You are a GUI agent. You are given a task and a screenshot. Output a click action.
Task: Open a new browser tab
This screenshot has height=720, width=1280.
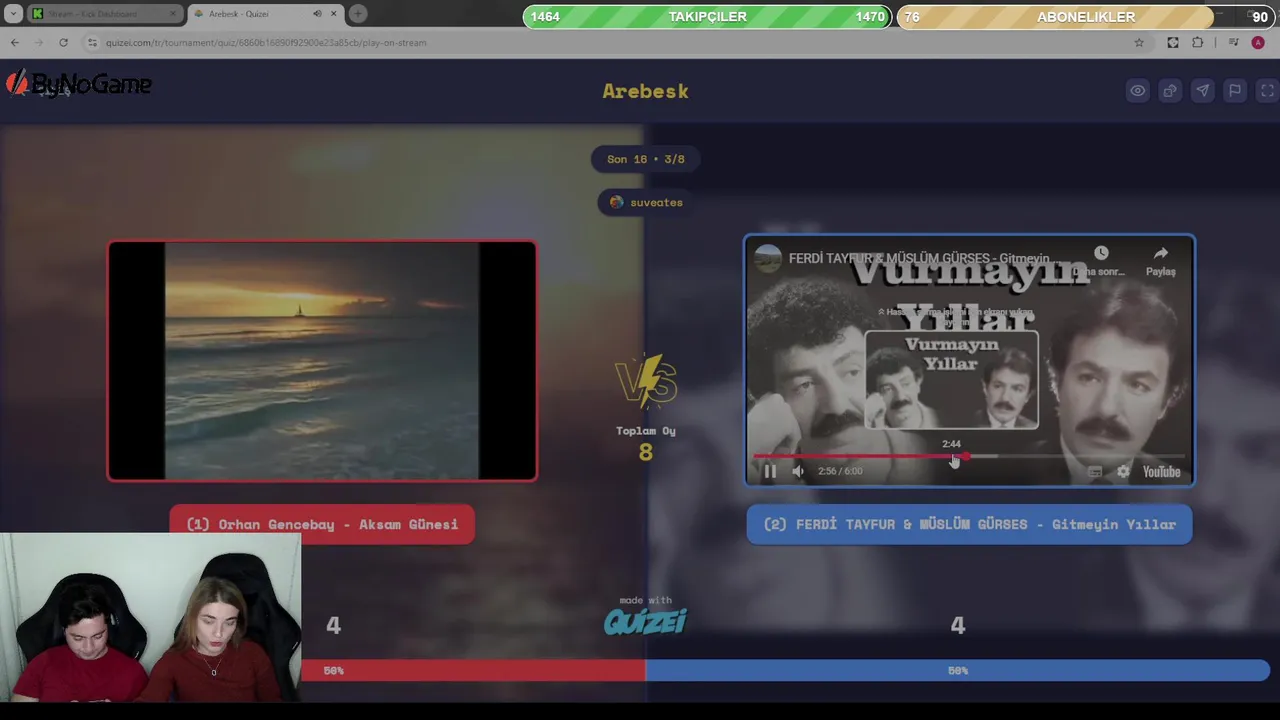[x=358, y=14]
